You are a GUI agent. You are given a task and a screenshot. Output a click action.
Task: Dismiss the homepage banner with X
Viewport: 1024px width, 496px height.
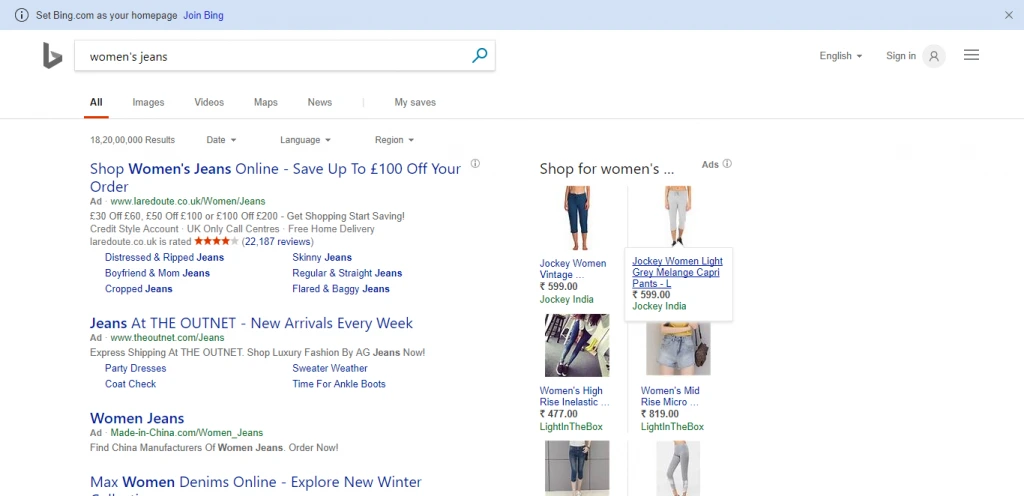click(1008, 16)
